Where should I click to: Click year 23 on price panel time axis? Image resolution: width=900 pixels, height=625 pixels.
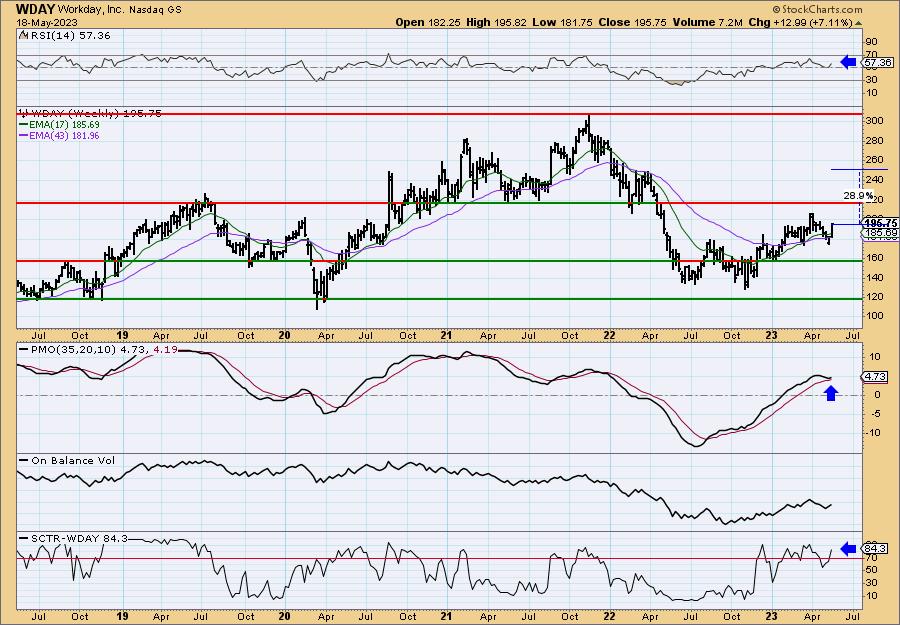click(x=772, y=335)
